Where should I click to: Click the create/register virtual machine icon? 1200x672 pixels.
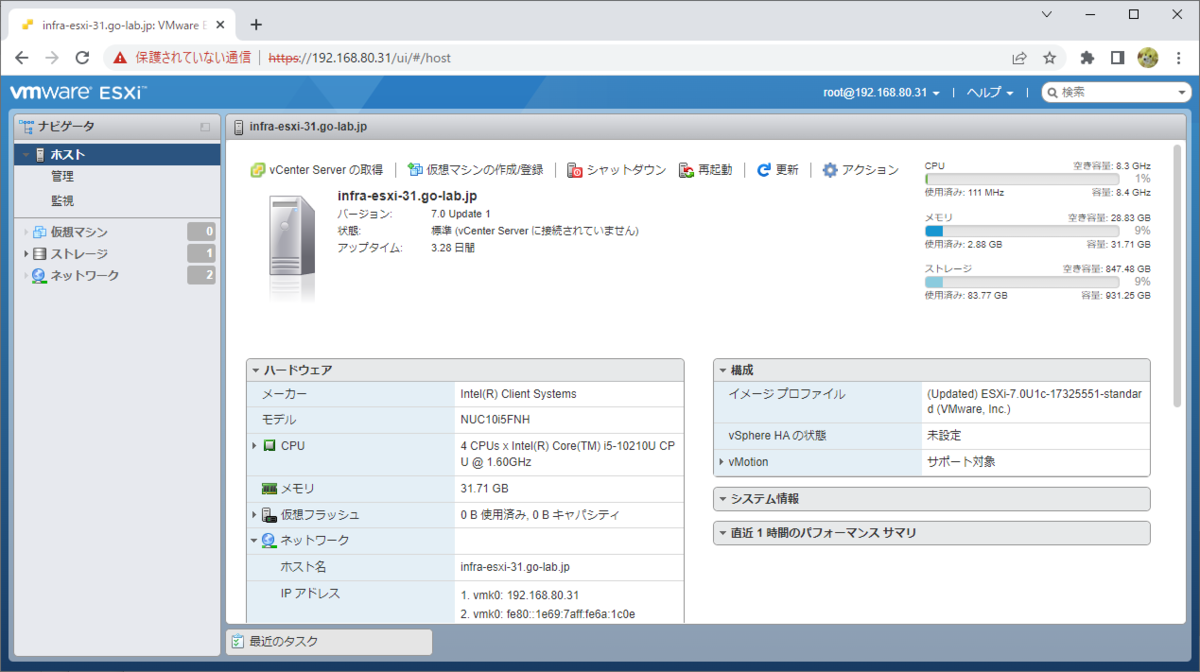tap(416, 170)
